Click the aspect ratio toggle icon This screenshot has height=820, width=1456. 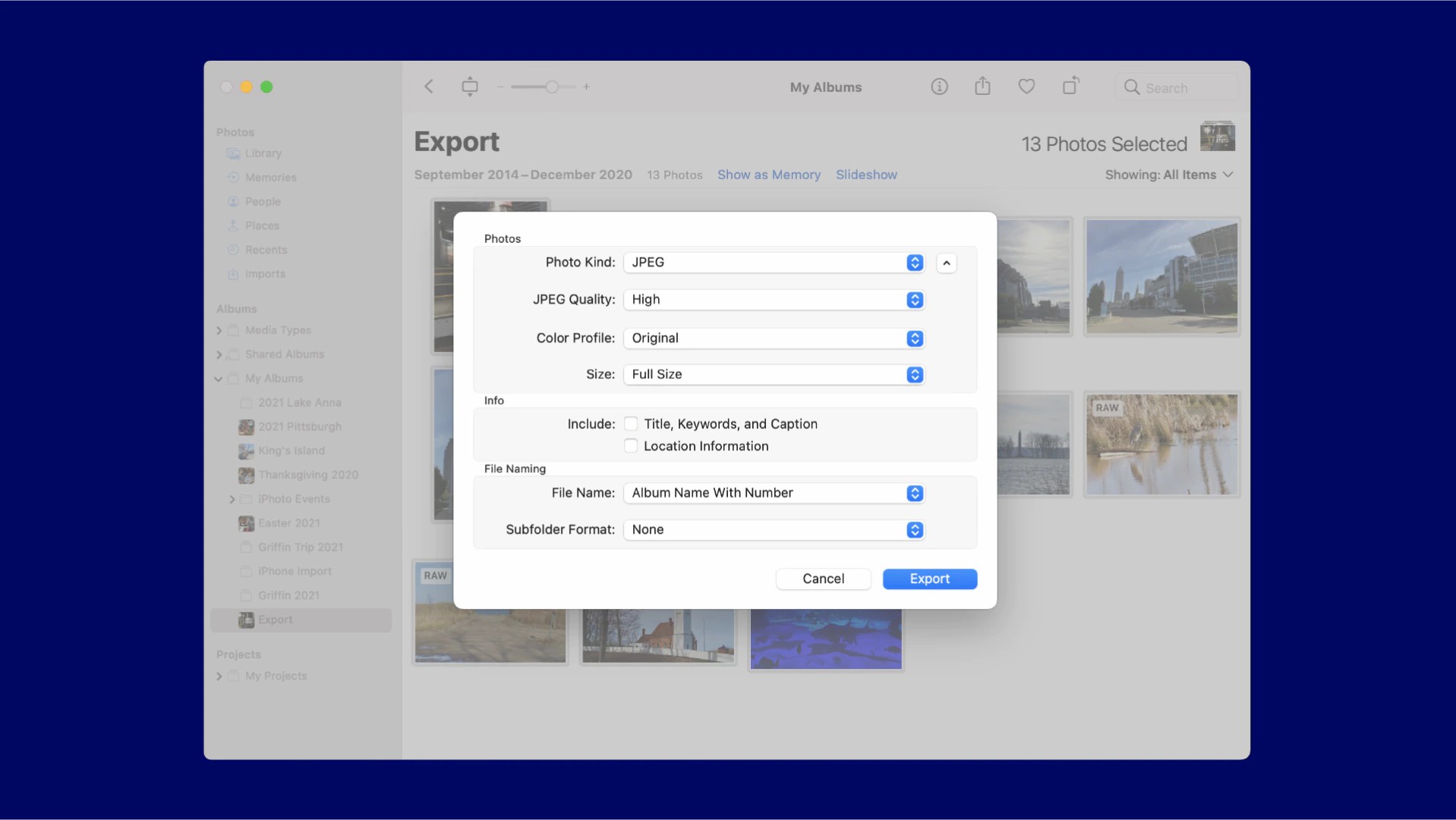[x=470, y=87]
